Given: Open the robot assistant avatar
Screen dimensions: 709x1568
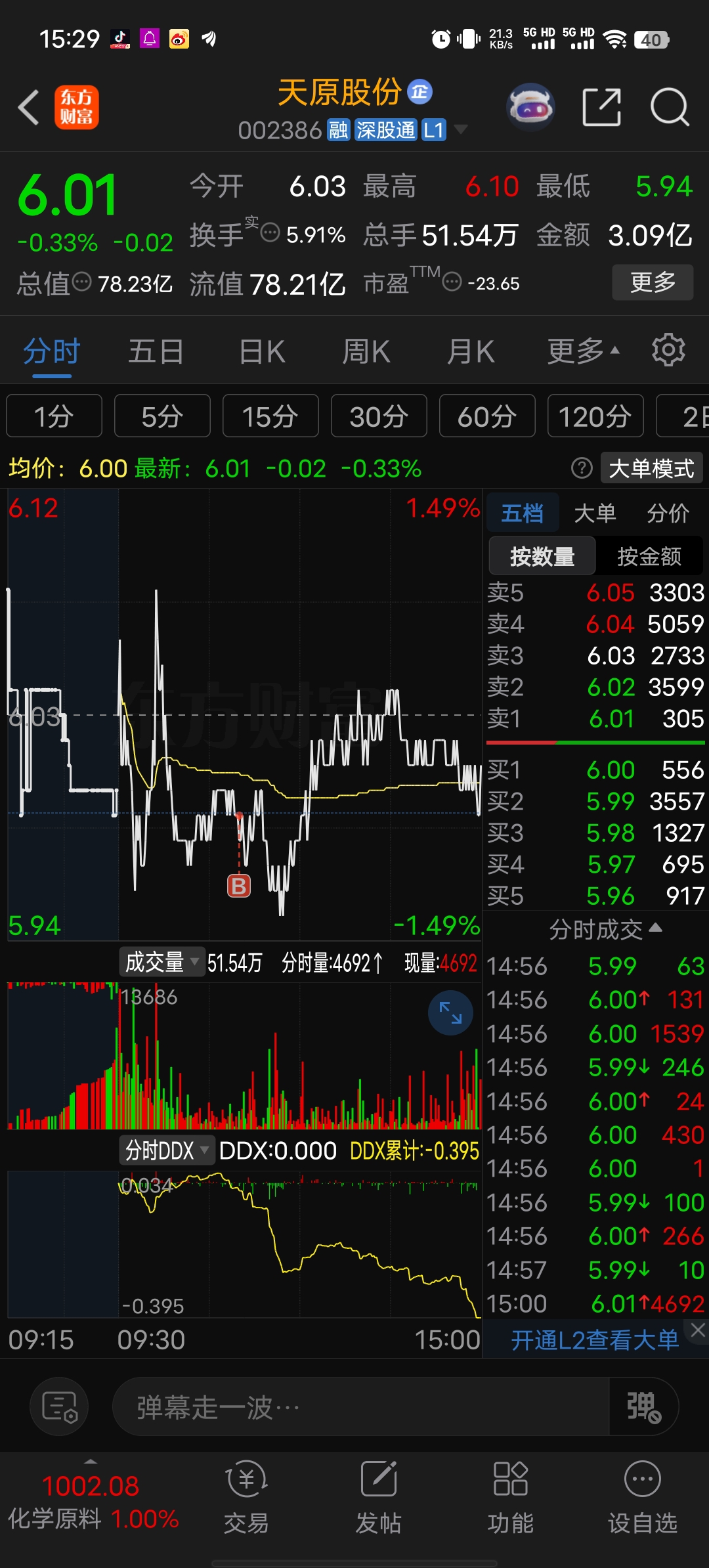Looking at the screenshot, I should 530,107.
